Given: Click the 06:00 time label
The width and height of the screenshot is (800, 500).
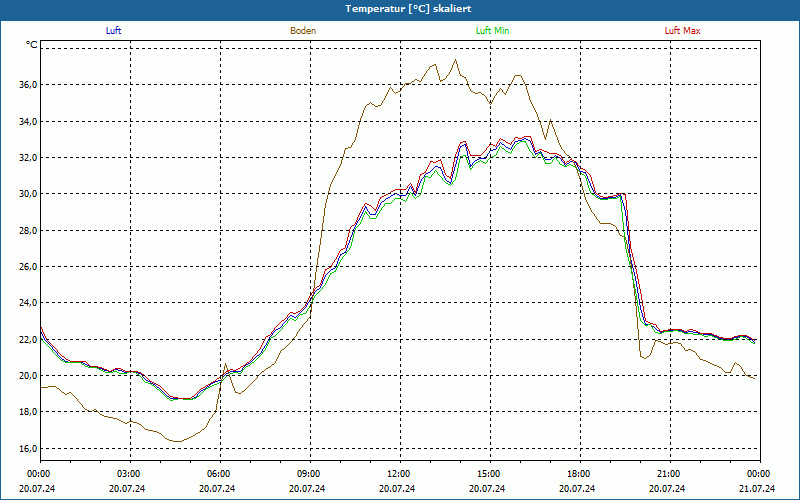Looking at the screenshot, I should [x=220, y=474].
